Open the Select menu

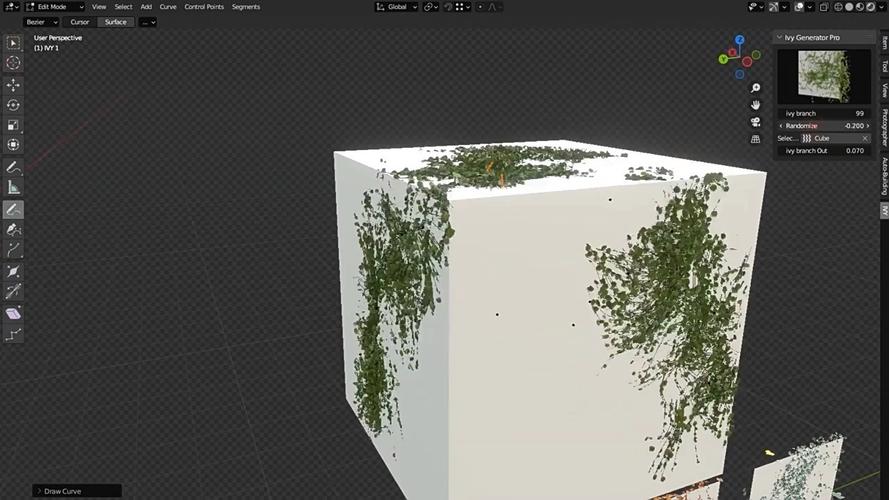coord(123,7)
